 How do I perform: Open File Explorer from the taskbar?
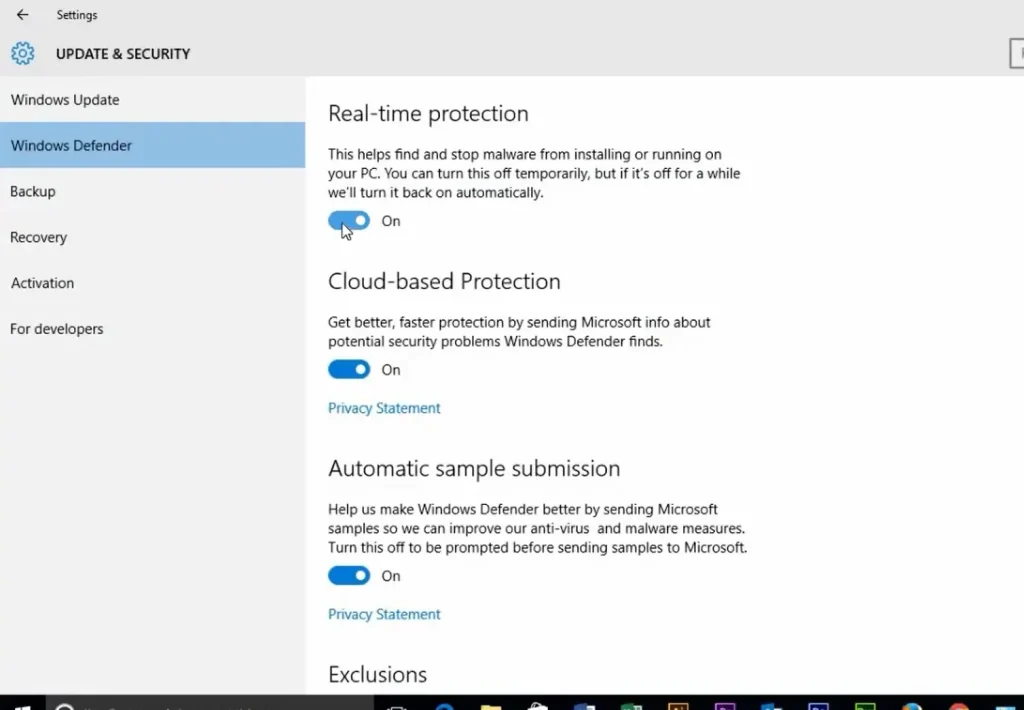[490, 703]
